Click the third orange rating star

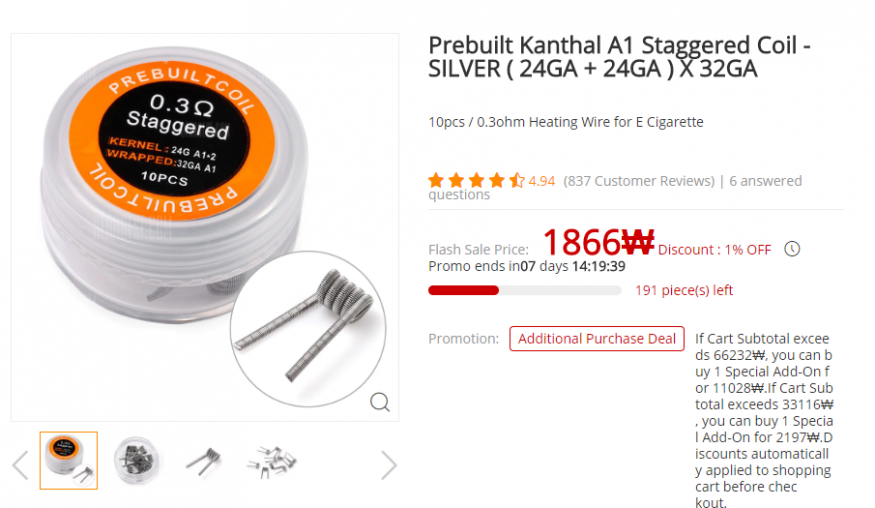point(476,180)
